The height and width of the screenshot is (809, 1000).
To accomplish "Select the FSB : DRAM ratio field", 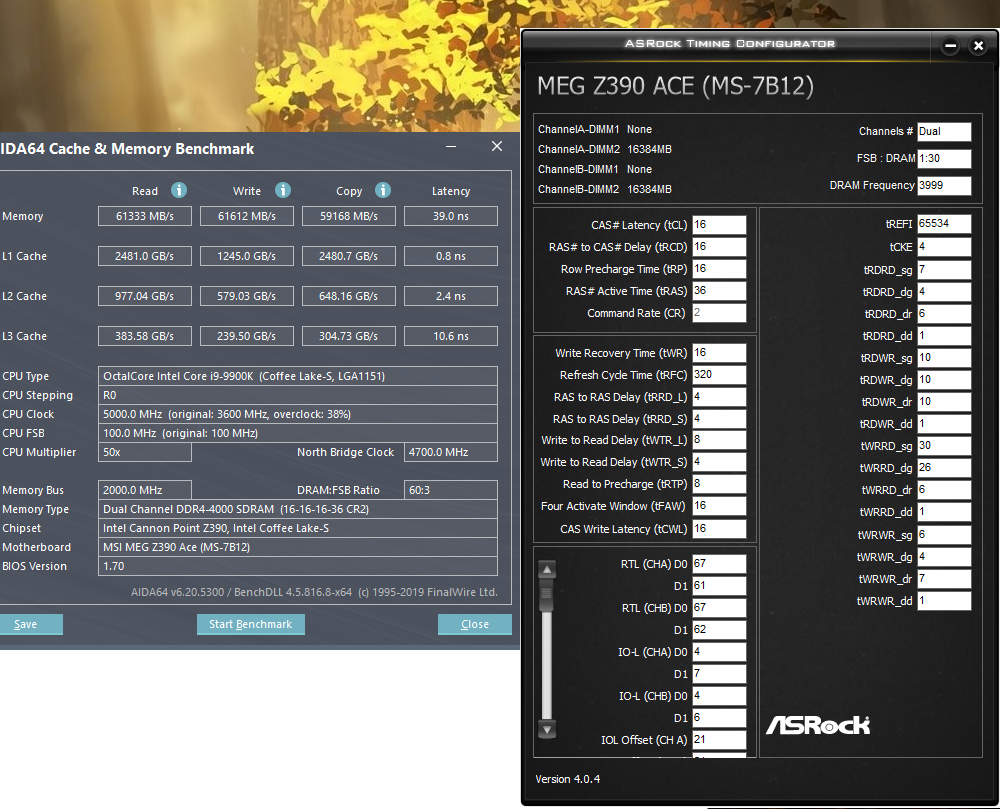I will coord(944,158).
